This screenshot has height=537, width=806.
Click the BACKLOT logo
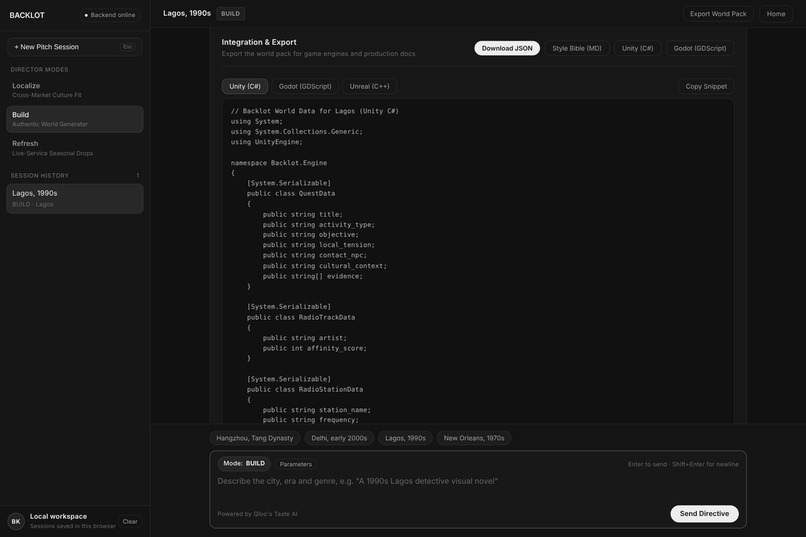point(27,15)
